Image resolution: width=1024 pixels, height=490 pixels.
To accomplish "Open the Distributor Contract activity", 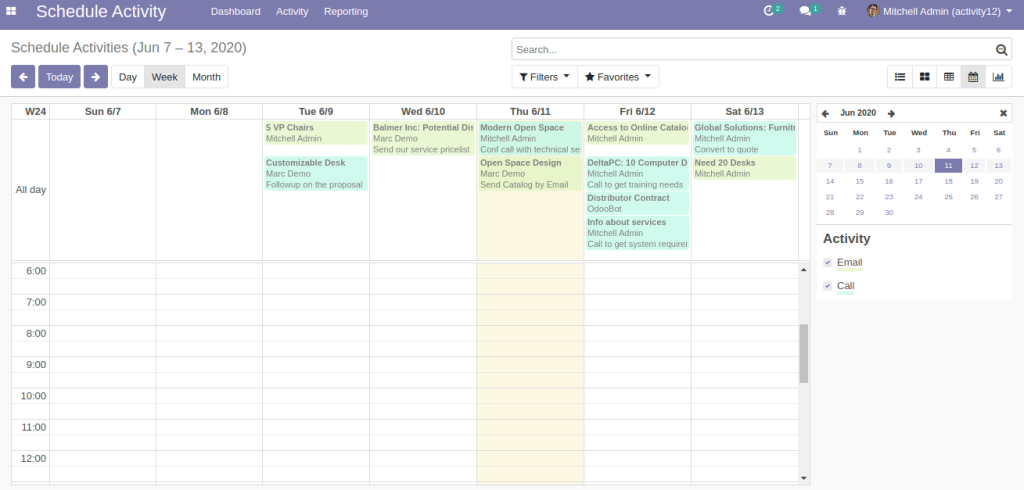I will 637,203.
